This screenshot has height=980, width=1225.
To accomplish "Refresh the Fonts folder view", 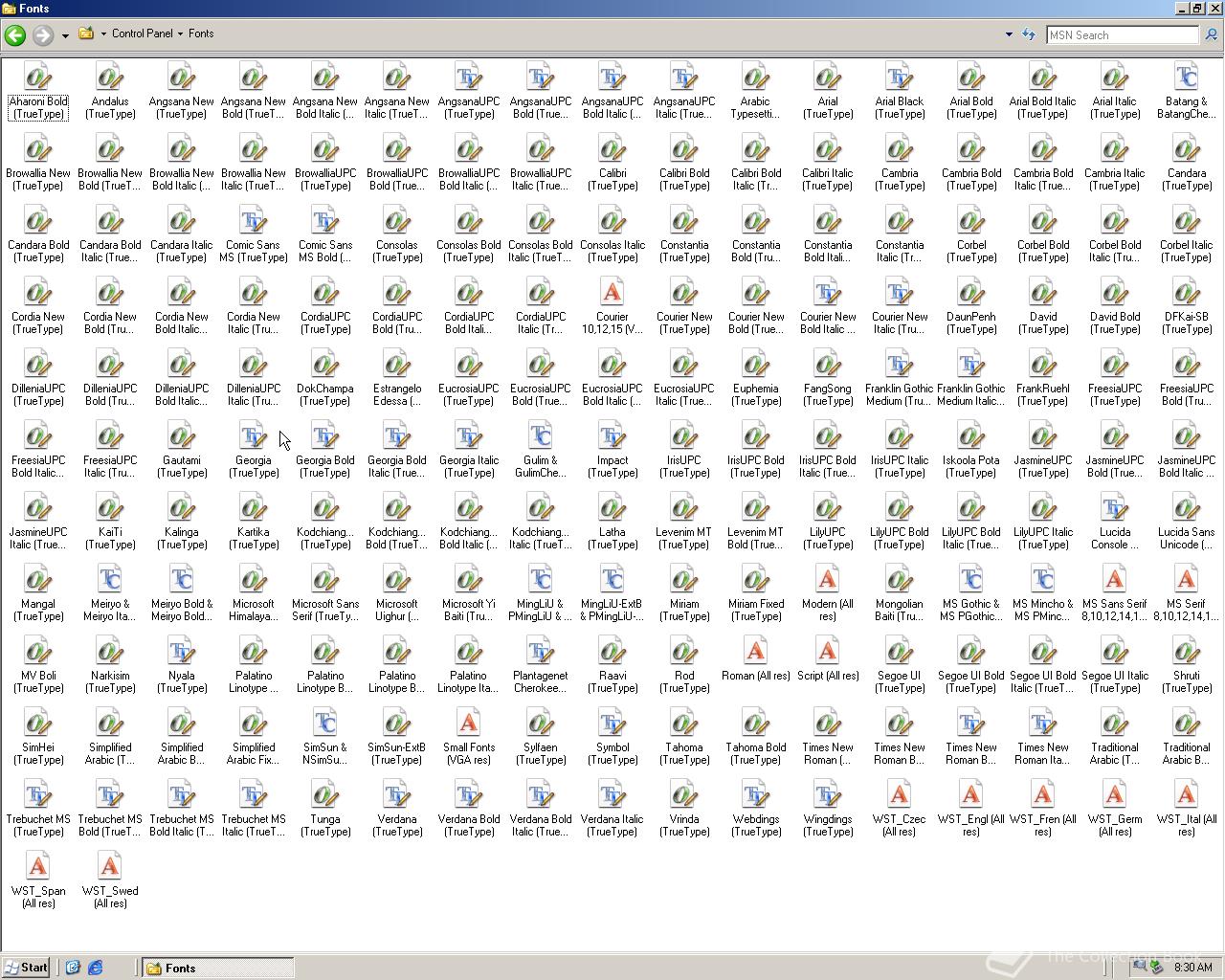I will 1029,34.
